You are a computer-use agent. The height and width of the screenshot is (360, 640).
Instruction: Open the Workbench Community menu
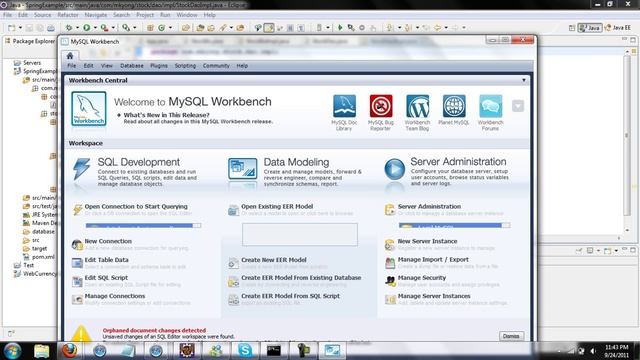216,66
